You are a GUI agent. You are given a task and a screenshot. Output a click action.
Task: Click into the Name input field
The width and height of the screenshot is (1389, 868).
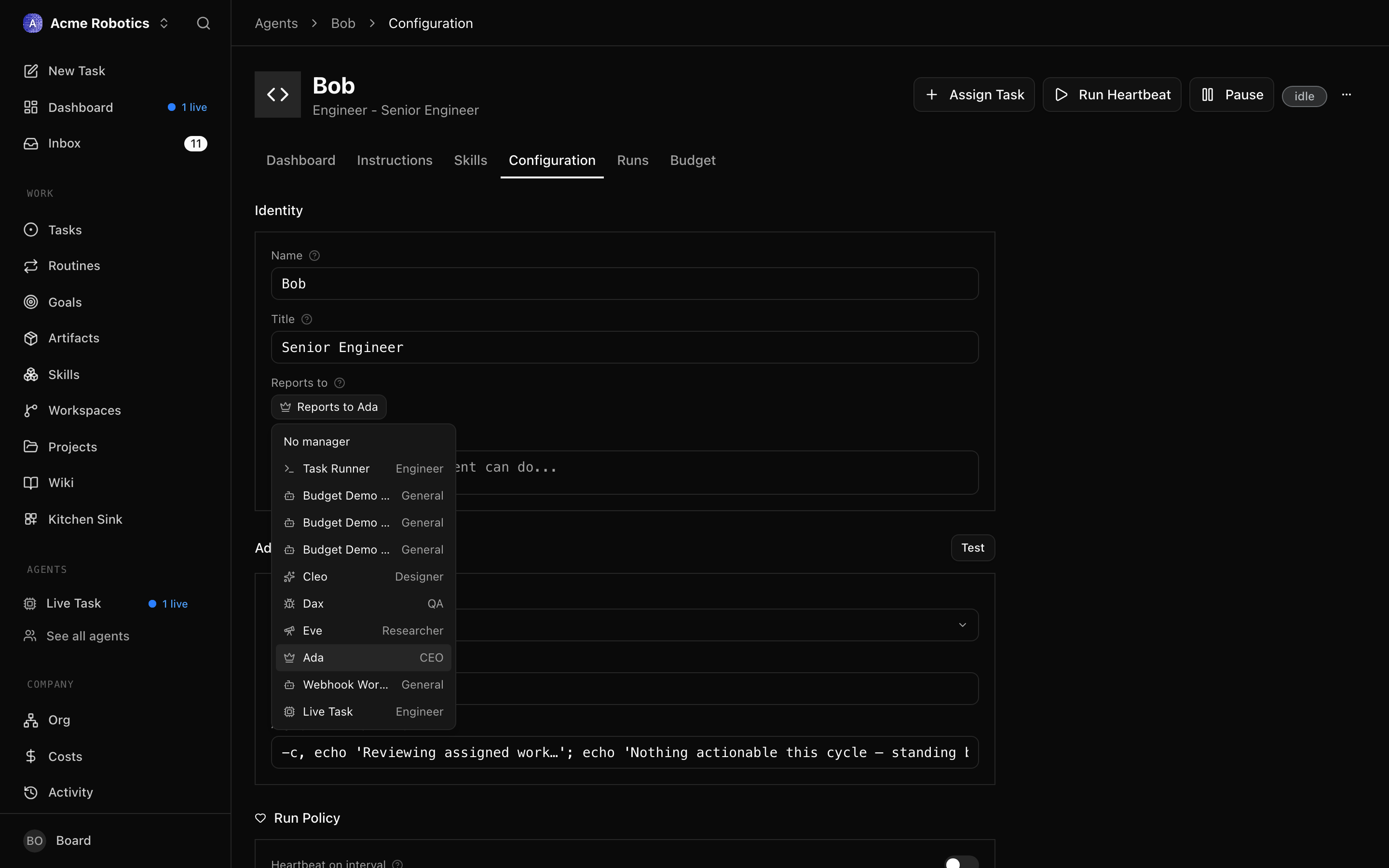click(x=625, y=284)
